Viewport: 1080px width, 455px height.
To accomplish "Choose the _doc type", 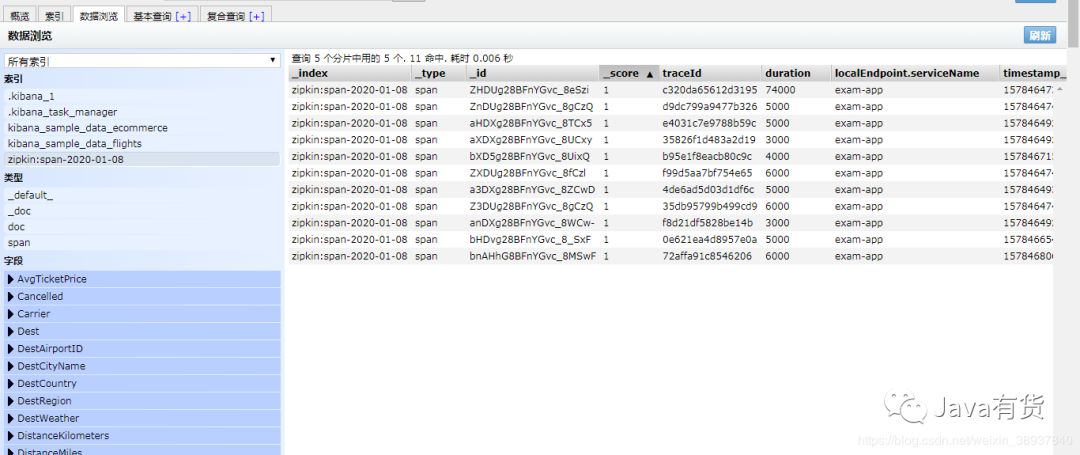I will pyautogui.click(x=142, y=211).
